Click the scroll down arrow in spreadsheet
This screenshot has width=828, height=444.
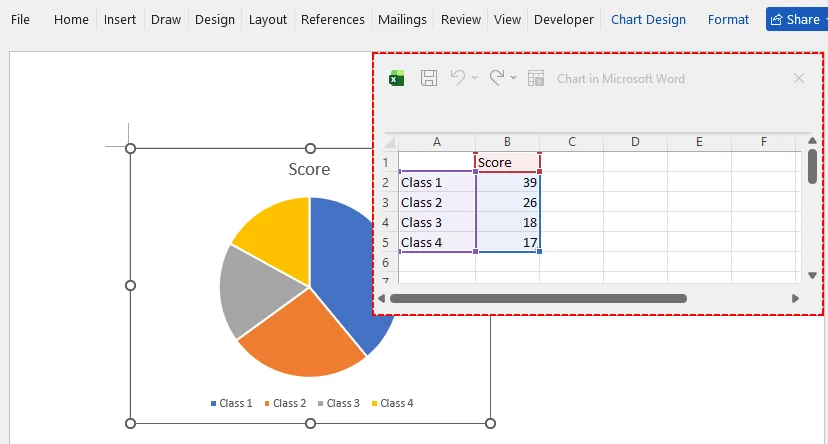(812, 275)
